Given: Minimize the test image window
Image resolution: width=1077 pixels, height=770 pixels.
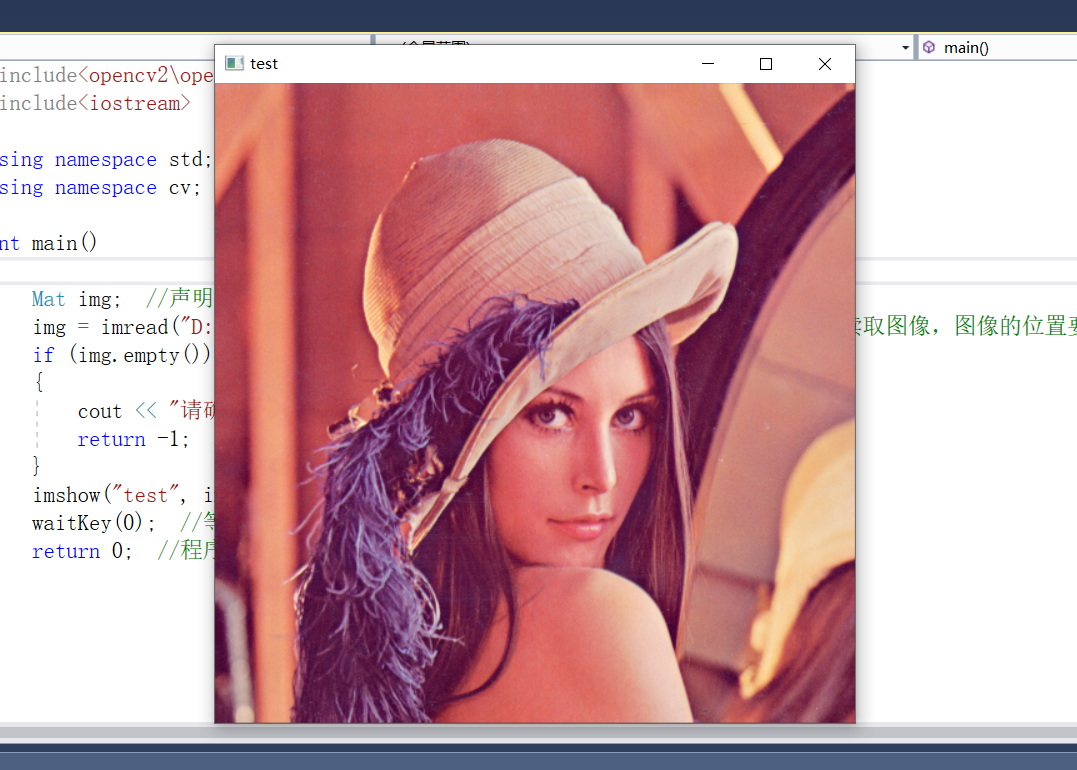Looking at the screenshot, I should tap(707, 64).
